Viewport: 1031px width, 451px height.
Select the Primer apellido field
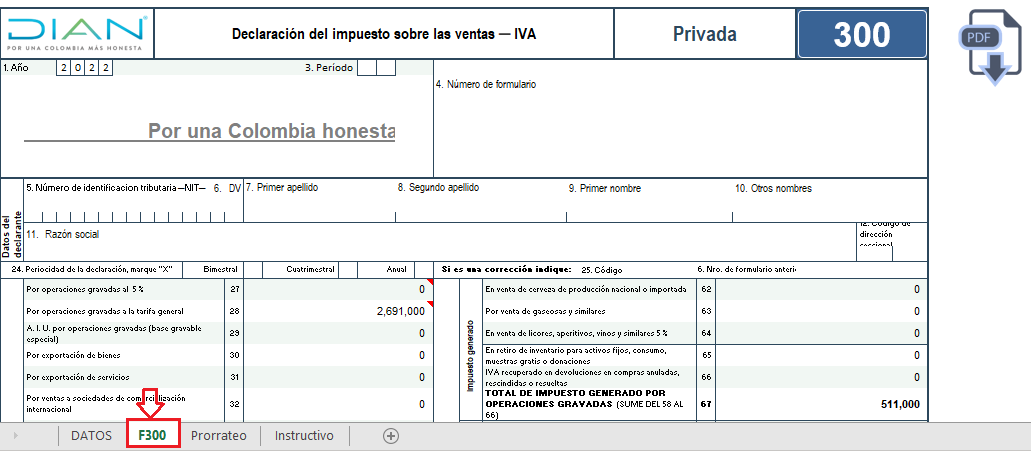tap(320, 202)
